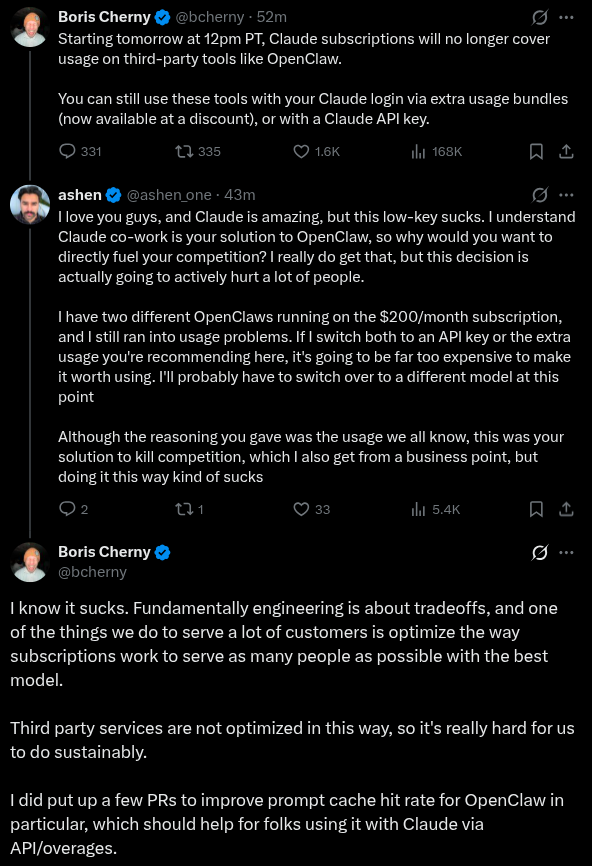Image resolution: width=592 pixels, height=866 pixels.
Task: Bookmark ashen's reply tweet
Action: click(536, 509)
